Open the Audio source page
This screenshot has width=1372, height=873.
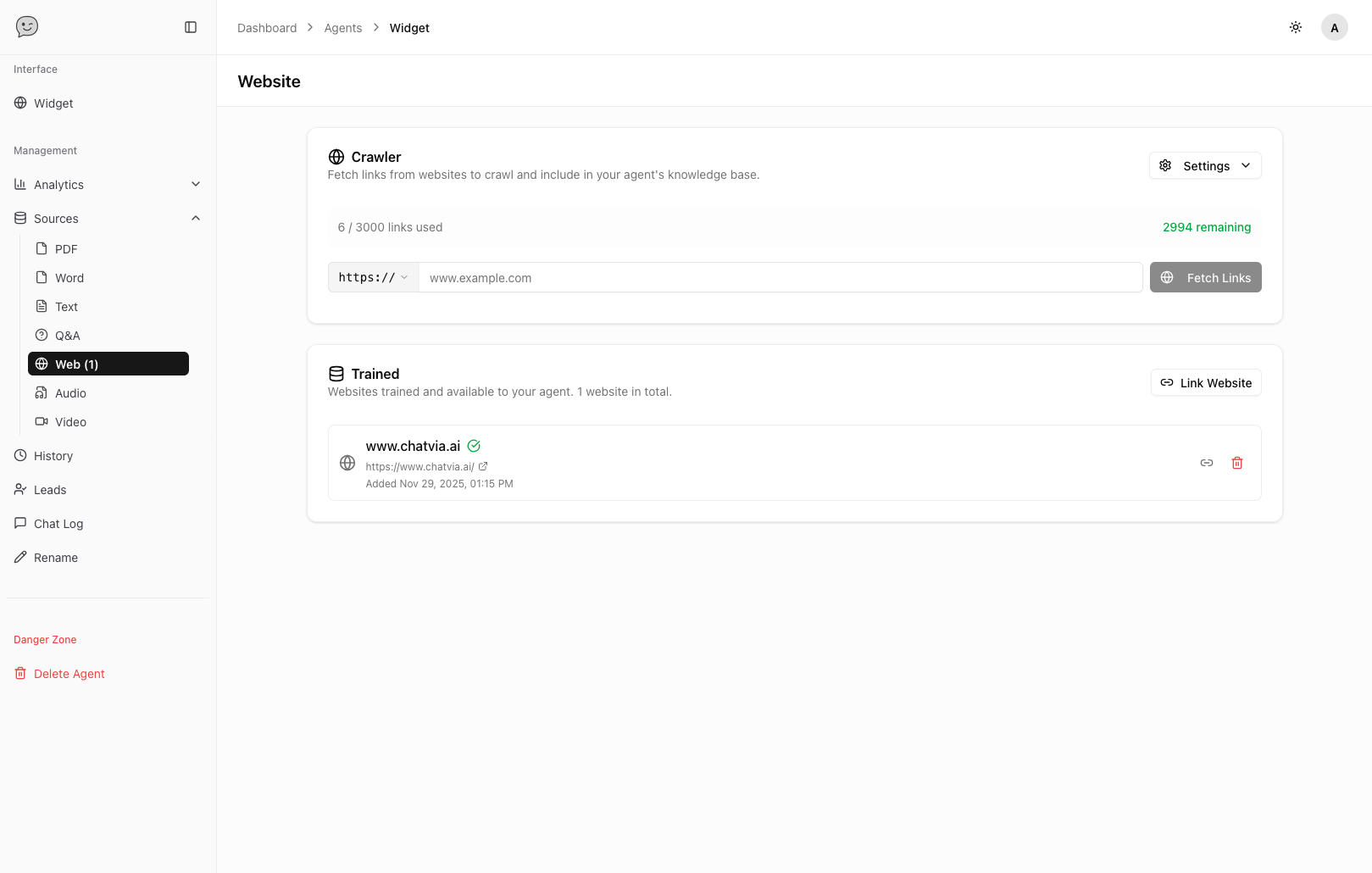click(70, 393)
